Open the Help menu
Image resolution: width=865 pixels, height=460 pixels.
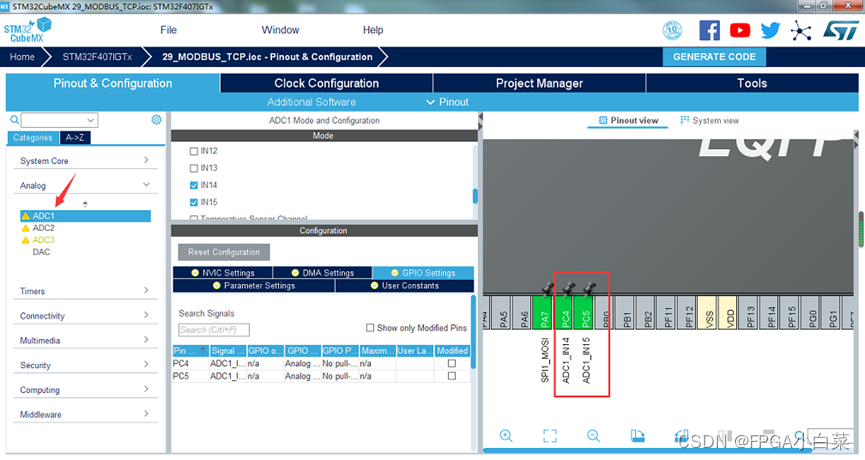373,30
